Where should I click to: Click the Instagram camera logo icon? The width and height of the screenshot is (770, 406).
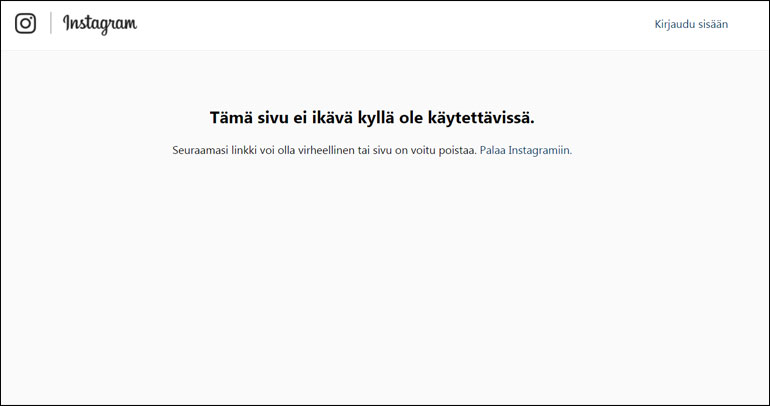(25, 23)
